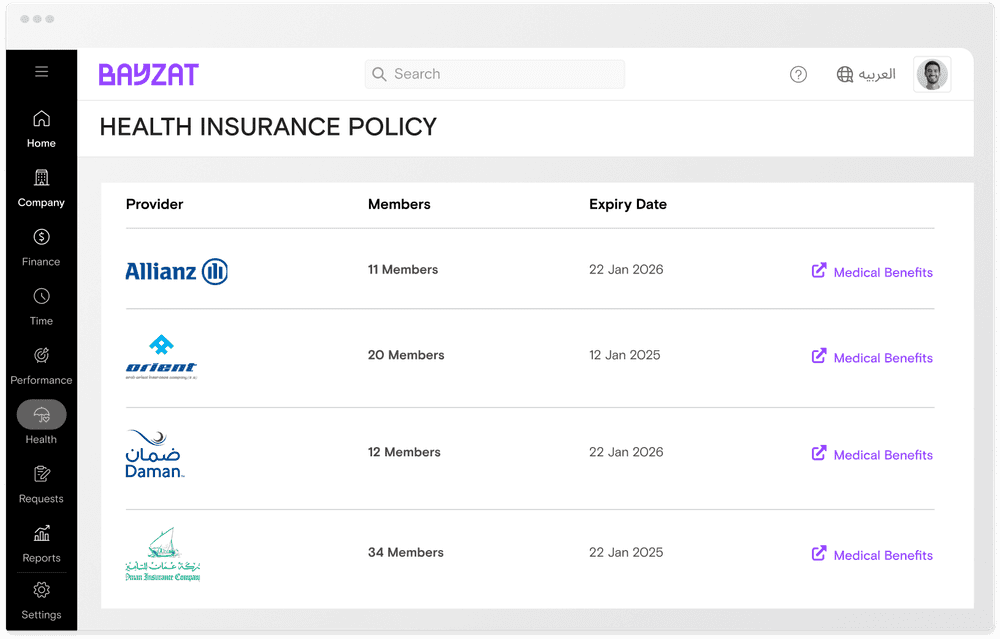Open the Performance target icon
The height and width of the screenshot is (639, 1000).
click(x=41, y=356)
